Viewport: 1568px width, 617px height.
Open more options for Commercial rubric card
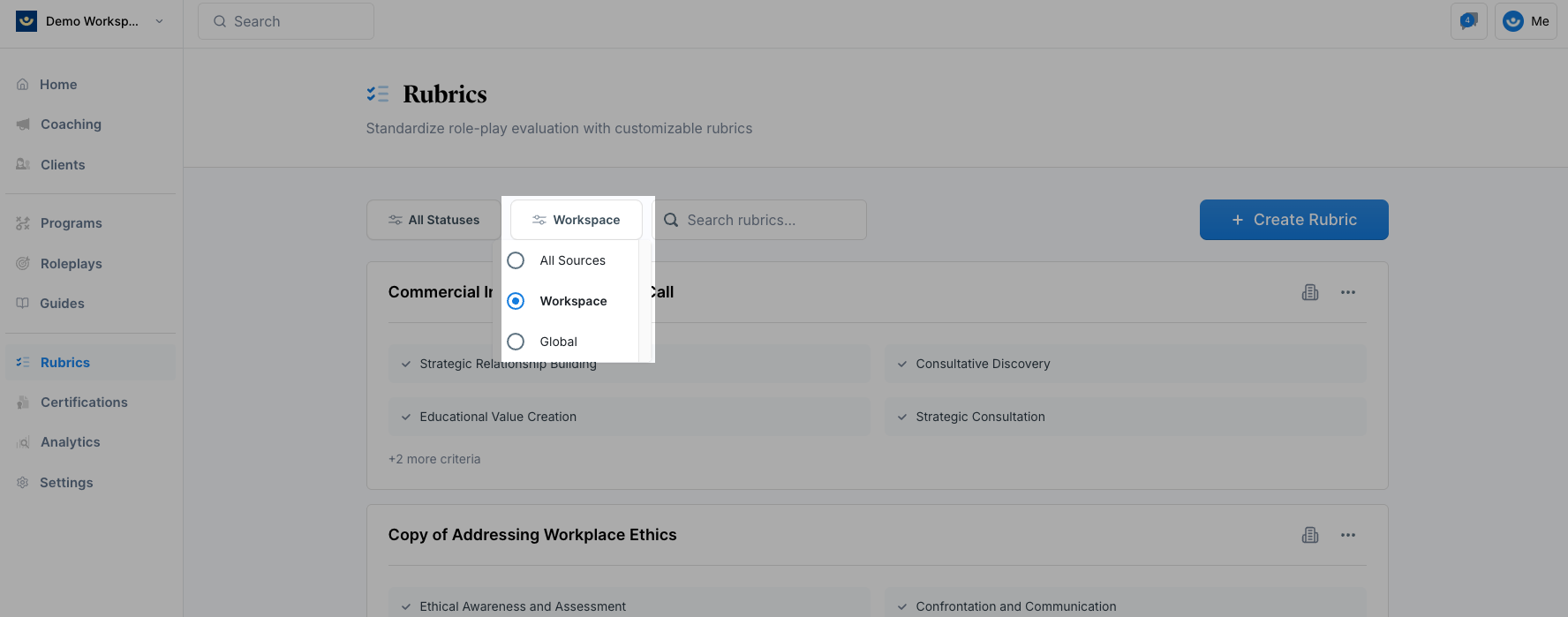1348,292
